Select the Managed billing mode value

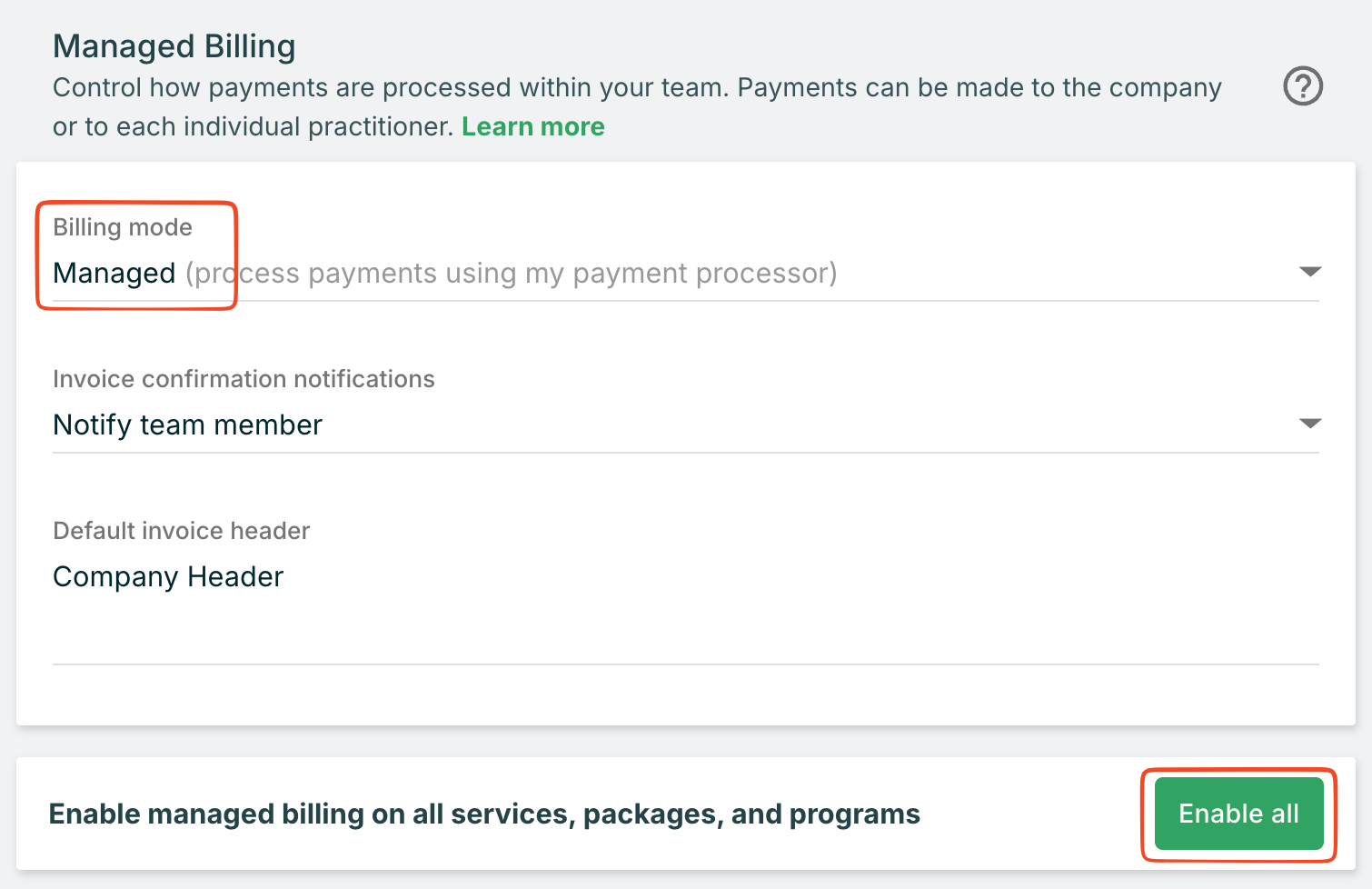coord(114,274)
